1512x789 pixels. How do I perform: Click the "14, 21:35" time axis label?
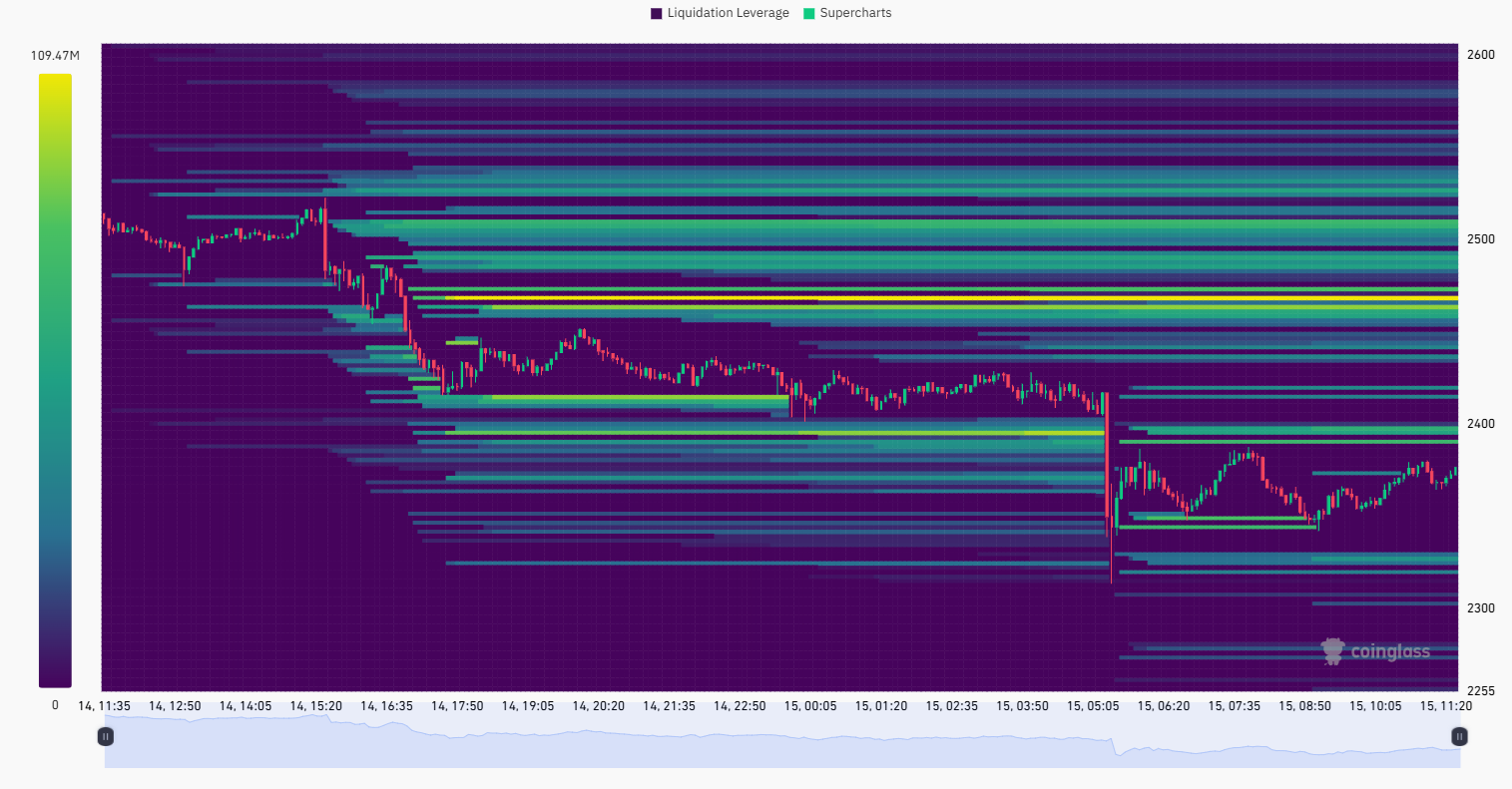[670, 706]
